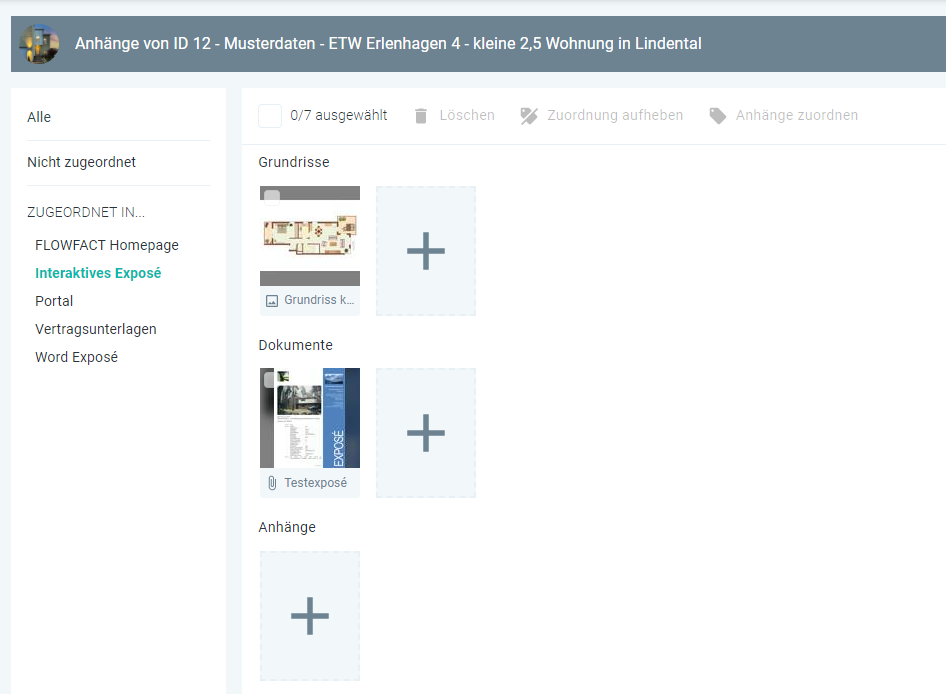
Task: Show all attachments via Alle
Action: tap(39, 117)
